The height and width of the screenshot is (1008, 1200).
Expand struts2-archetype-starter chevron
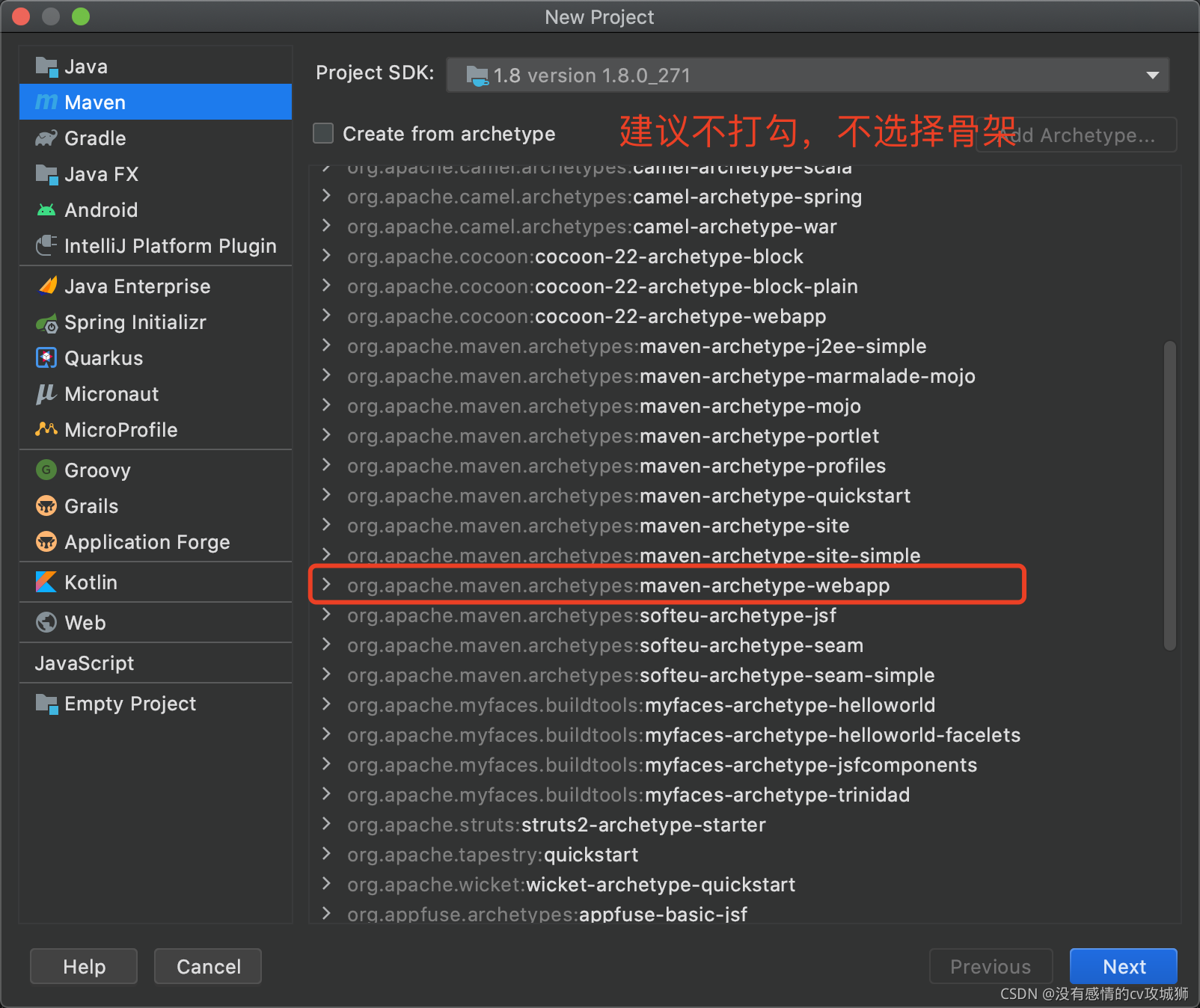point(326,824)
